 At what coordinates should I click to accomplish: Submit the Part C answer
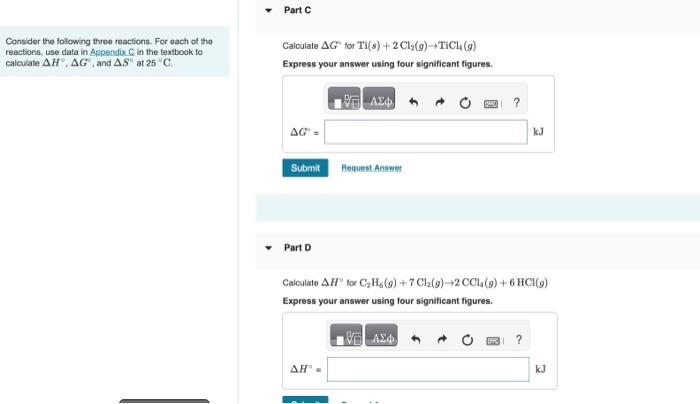point(305,168)
